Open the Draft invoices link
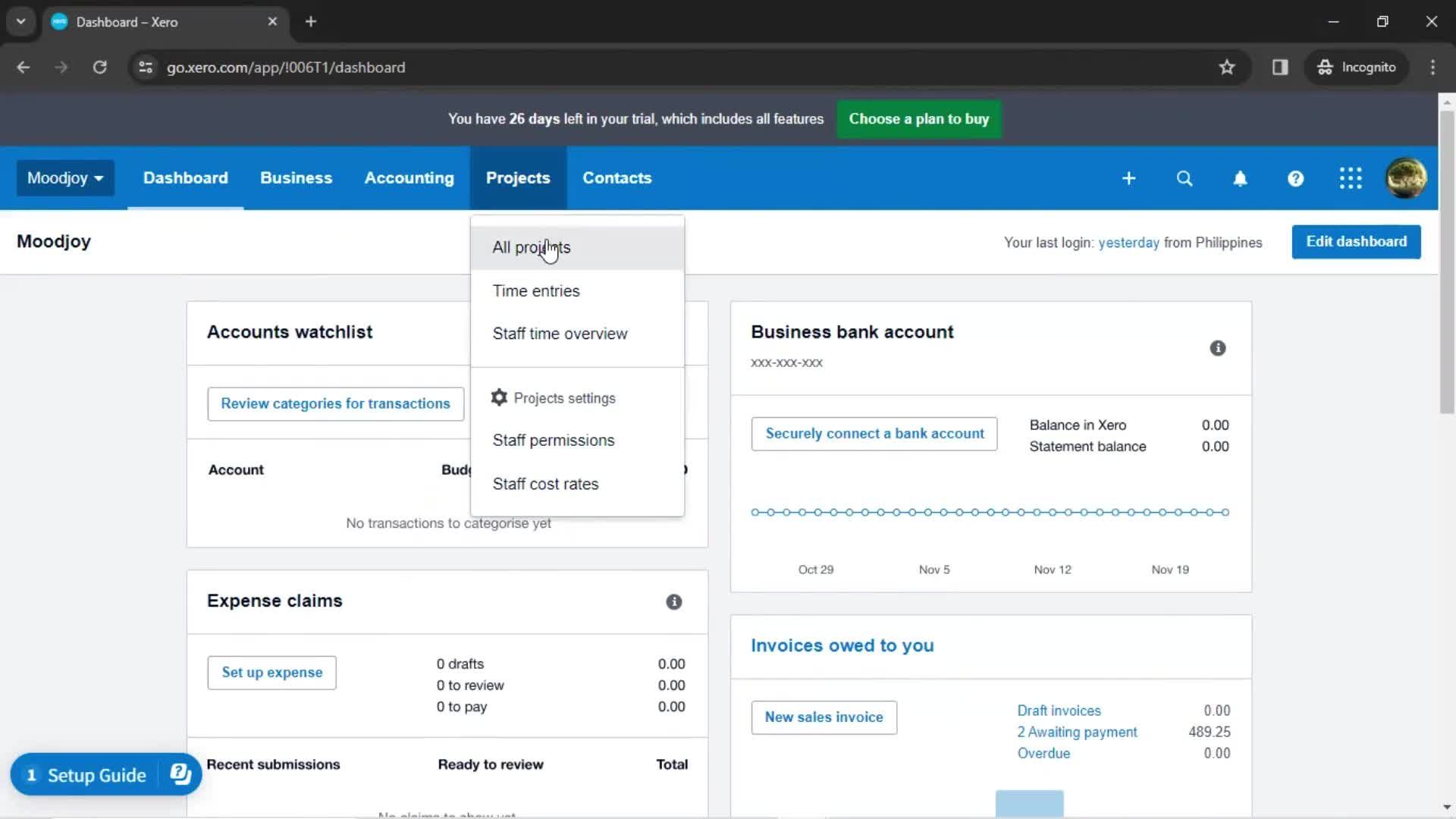 pyautogui.click(x=1059, y=711)
